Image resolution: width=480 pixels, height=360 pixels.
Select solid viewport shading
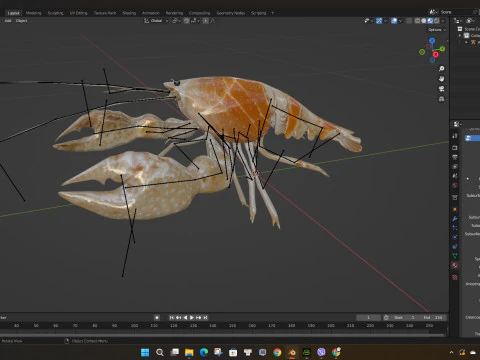click(424, 21)
